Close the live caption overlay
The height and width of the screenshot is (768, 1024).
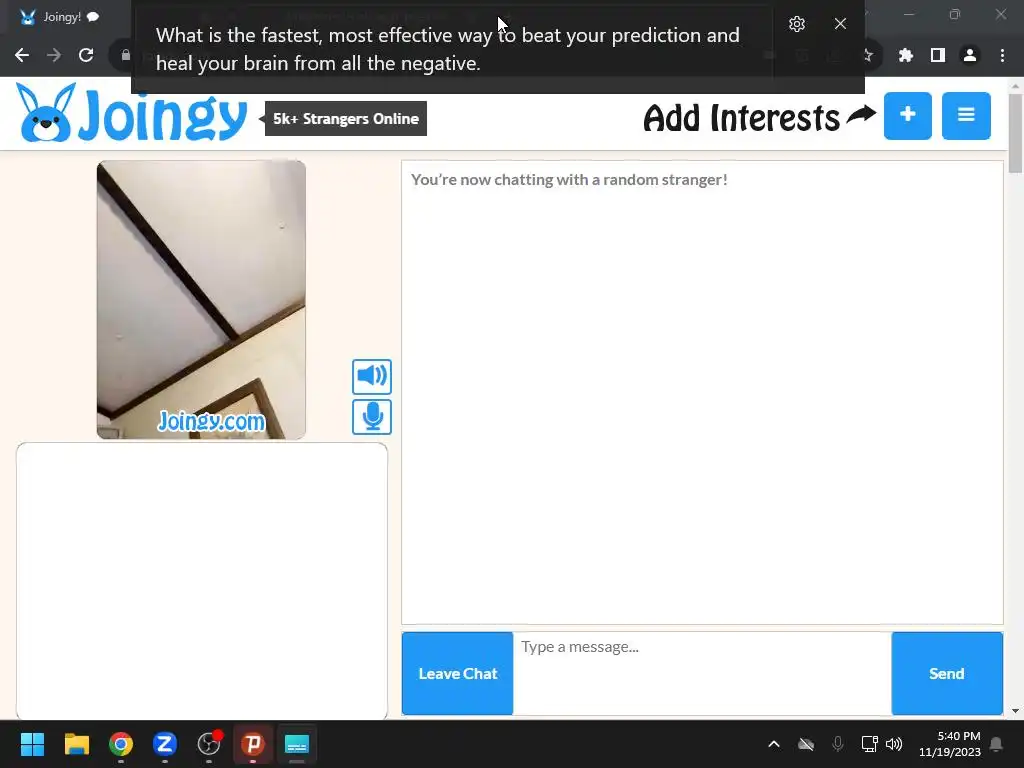point(840,24)
